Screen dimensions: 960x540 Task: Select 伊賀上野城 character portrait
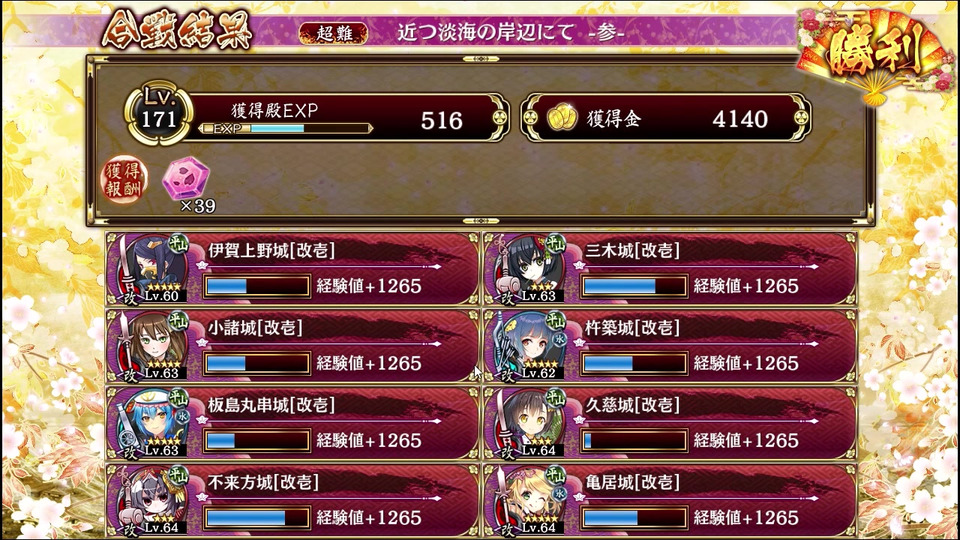point(152,269)
